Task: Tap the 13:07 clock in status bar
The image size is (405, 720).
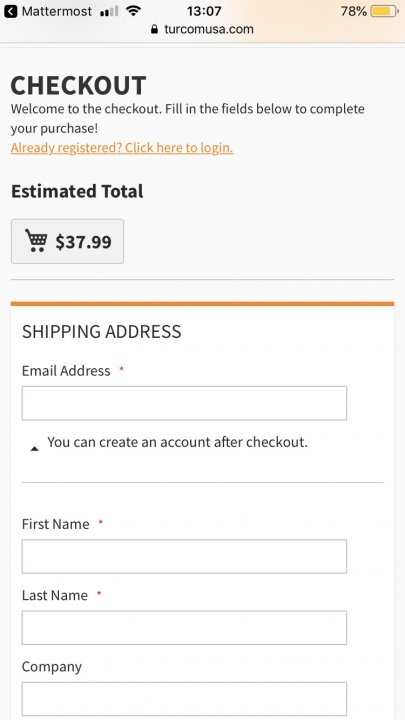Action: tap(204, 11)
